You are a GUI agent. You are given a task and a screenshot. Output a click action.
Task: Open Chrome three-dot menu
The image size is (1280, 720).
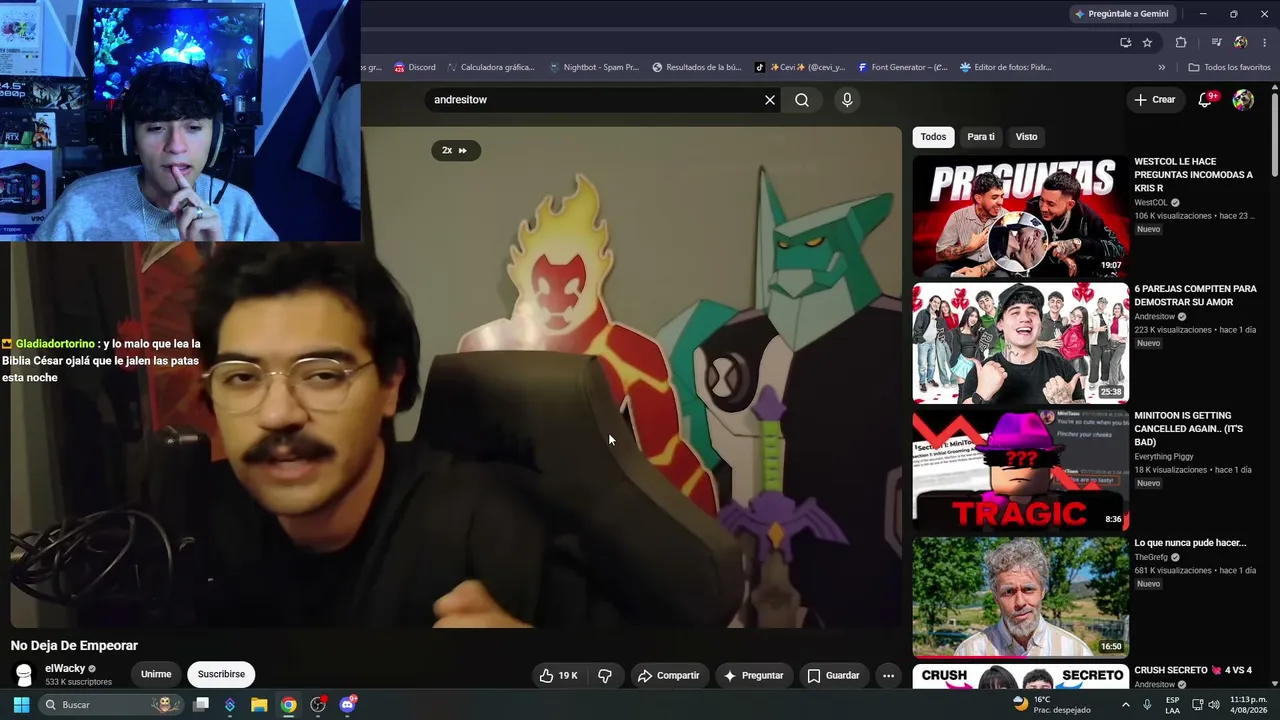click(1265, 42)
